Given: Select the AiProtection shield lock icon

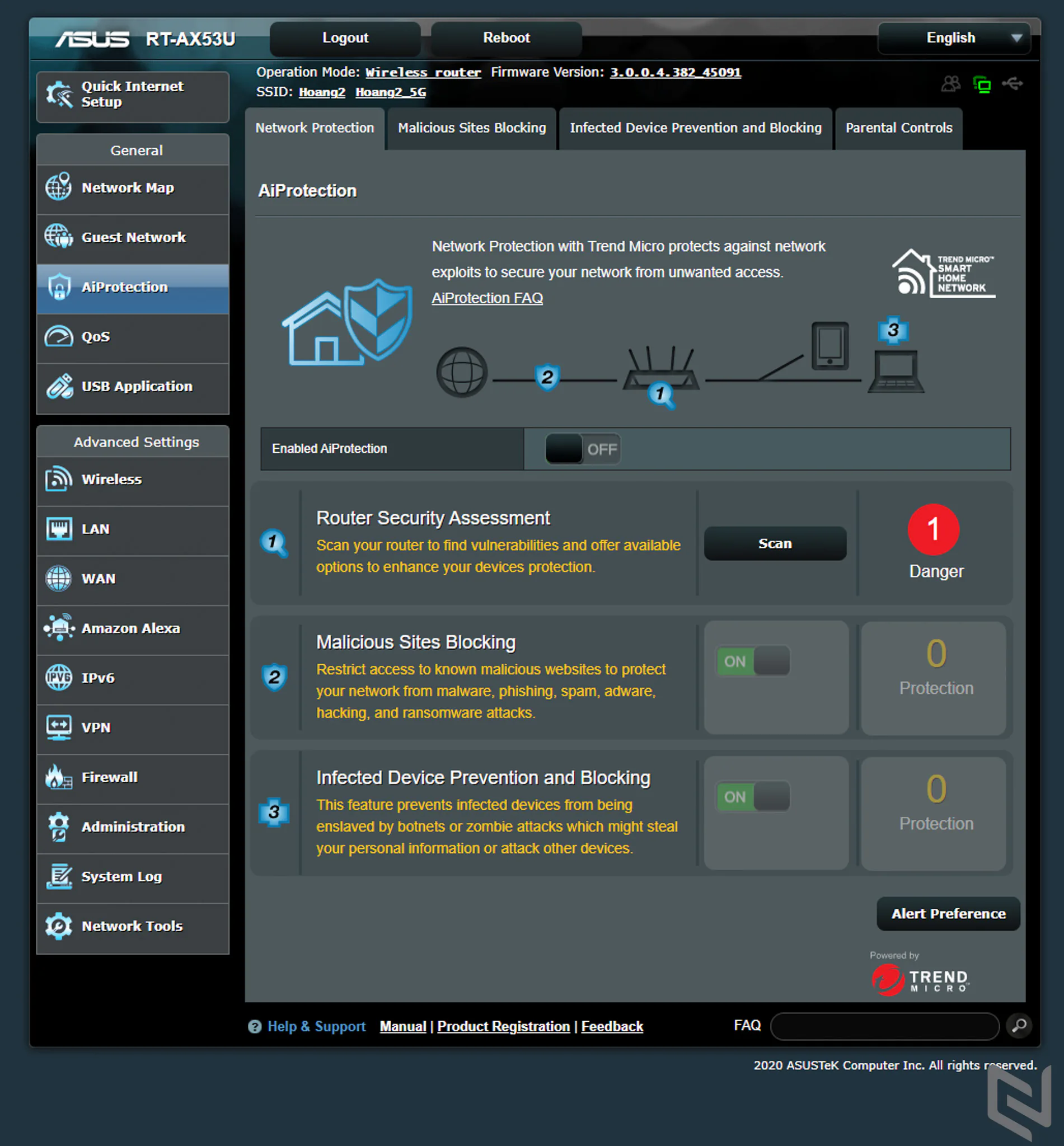Looking at the screenshot, I should pos(59,286).
